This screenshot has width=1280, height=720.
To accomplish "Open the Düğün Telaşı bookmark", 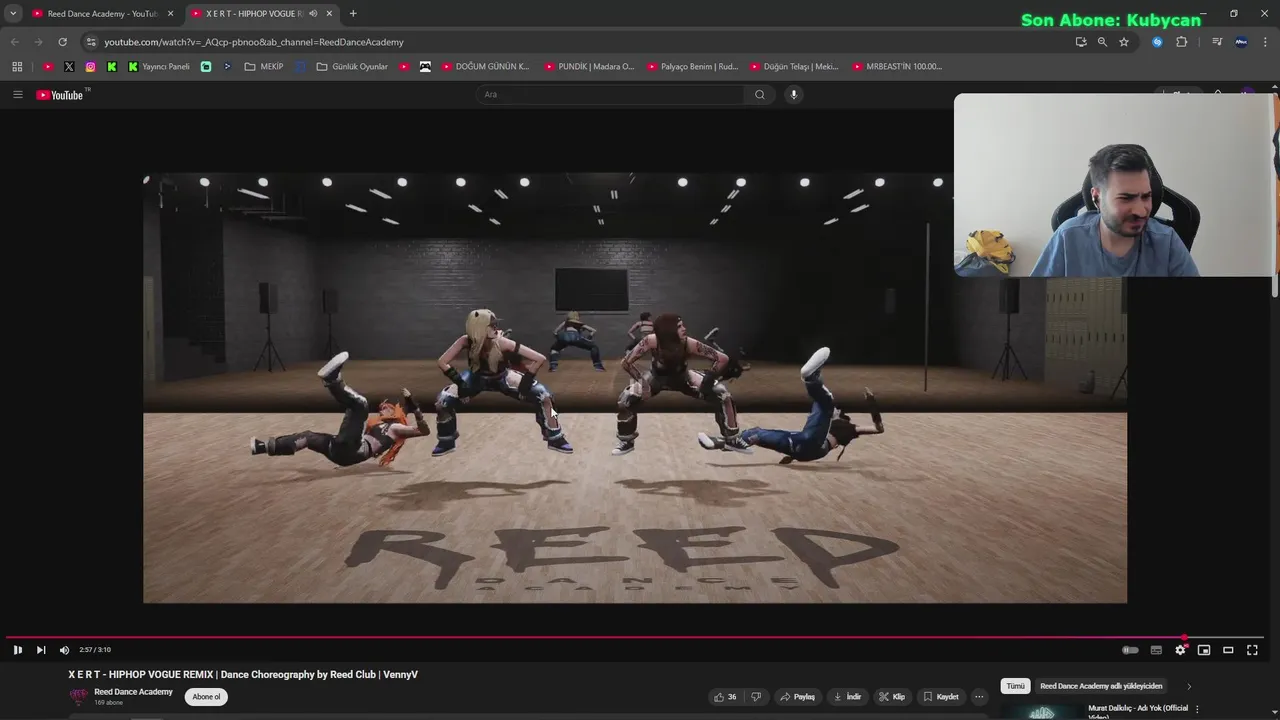I will (x=794, y=67).
